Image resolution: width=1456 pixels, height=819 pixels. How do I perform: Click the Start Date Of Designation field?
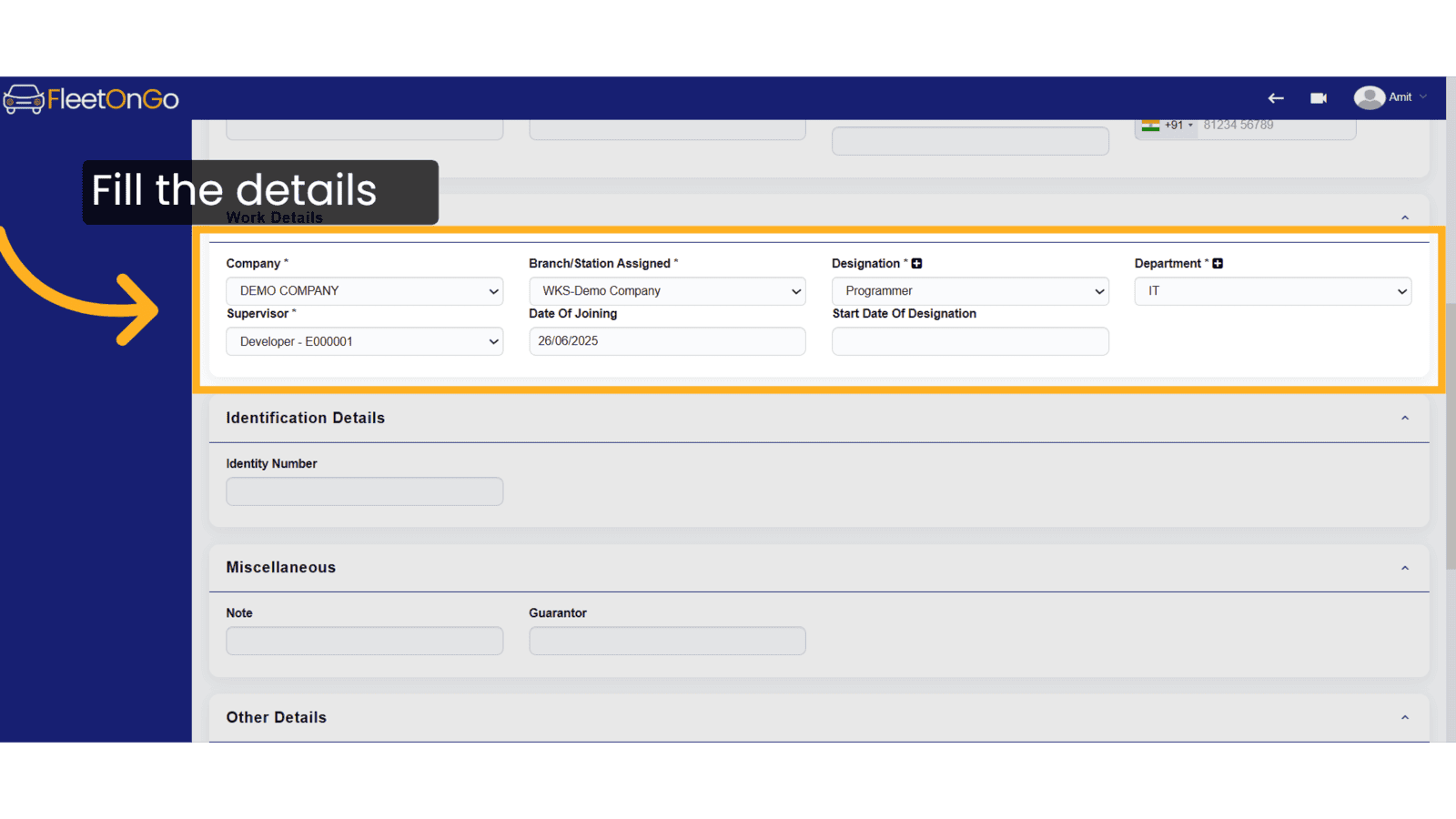point(970,341)
